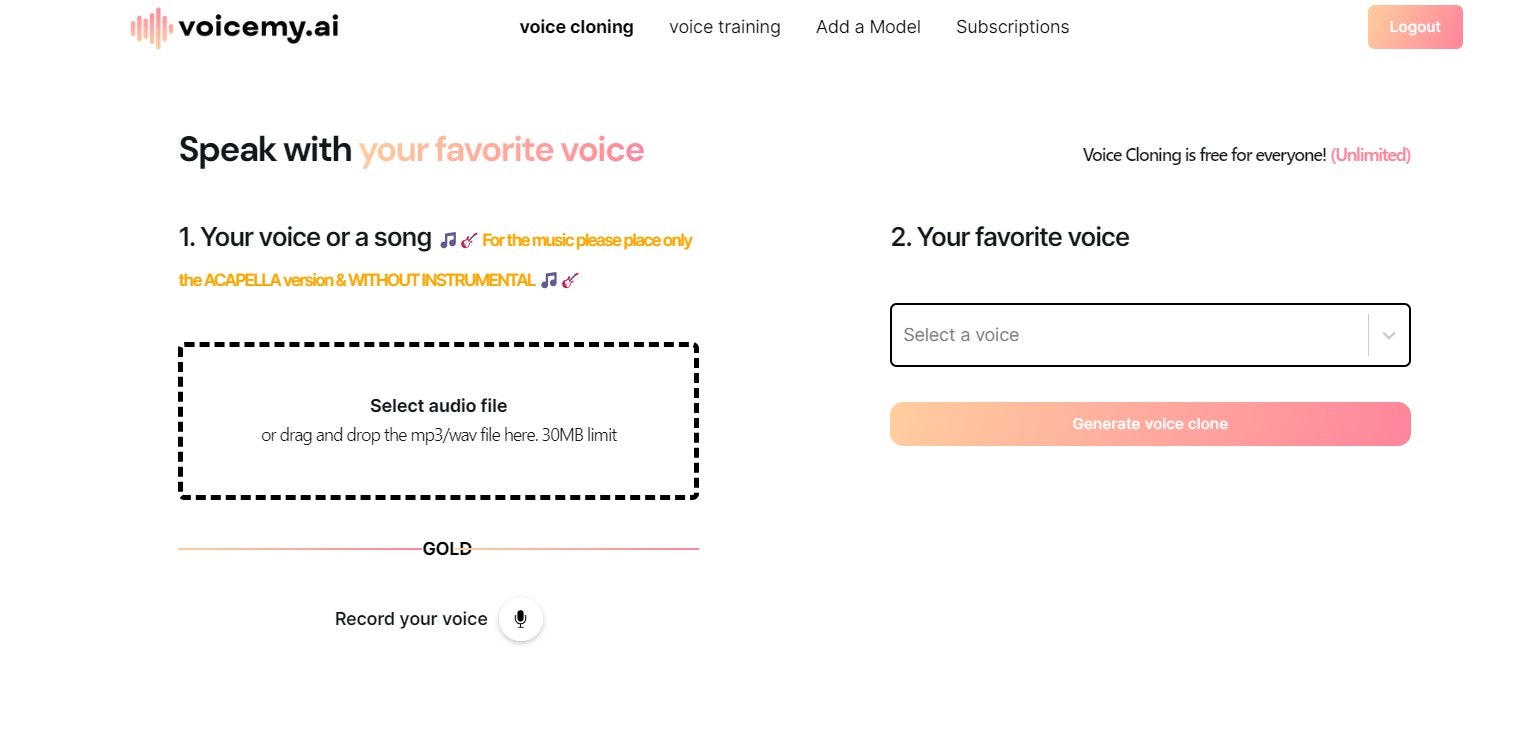This screenshot has height=744, width=1514.
Task: Click the guitar emoji beside song heading
Action: [x=469, y=240]
